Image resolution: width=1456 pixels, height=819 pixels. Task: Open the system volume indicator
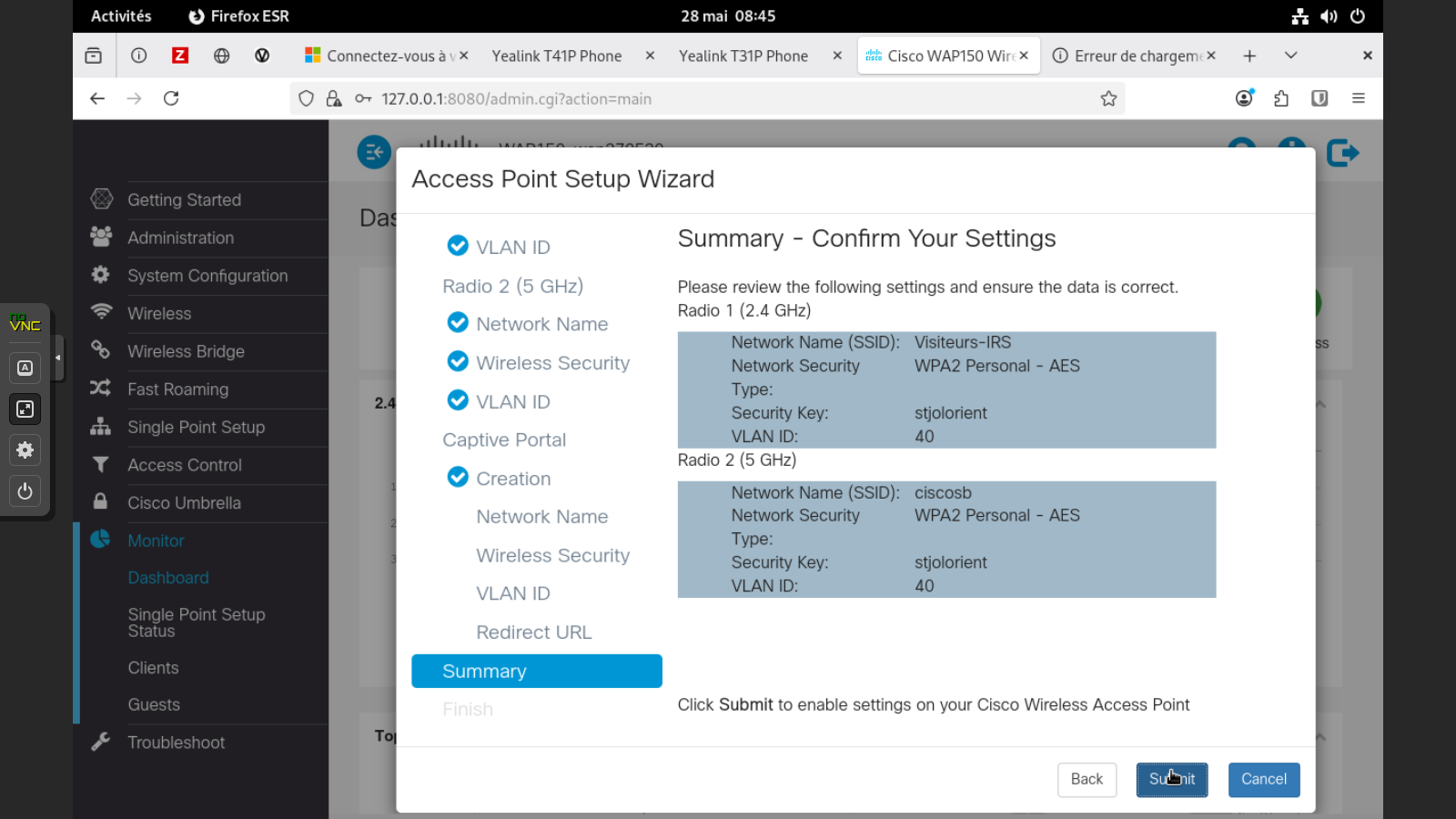point(1330,16)
